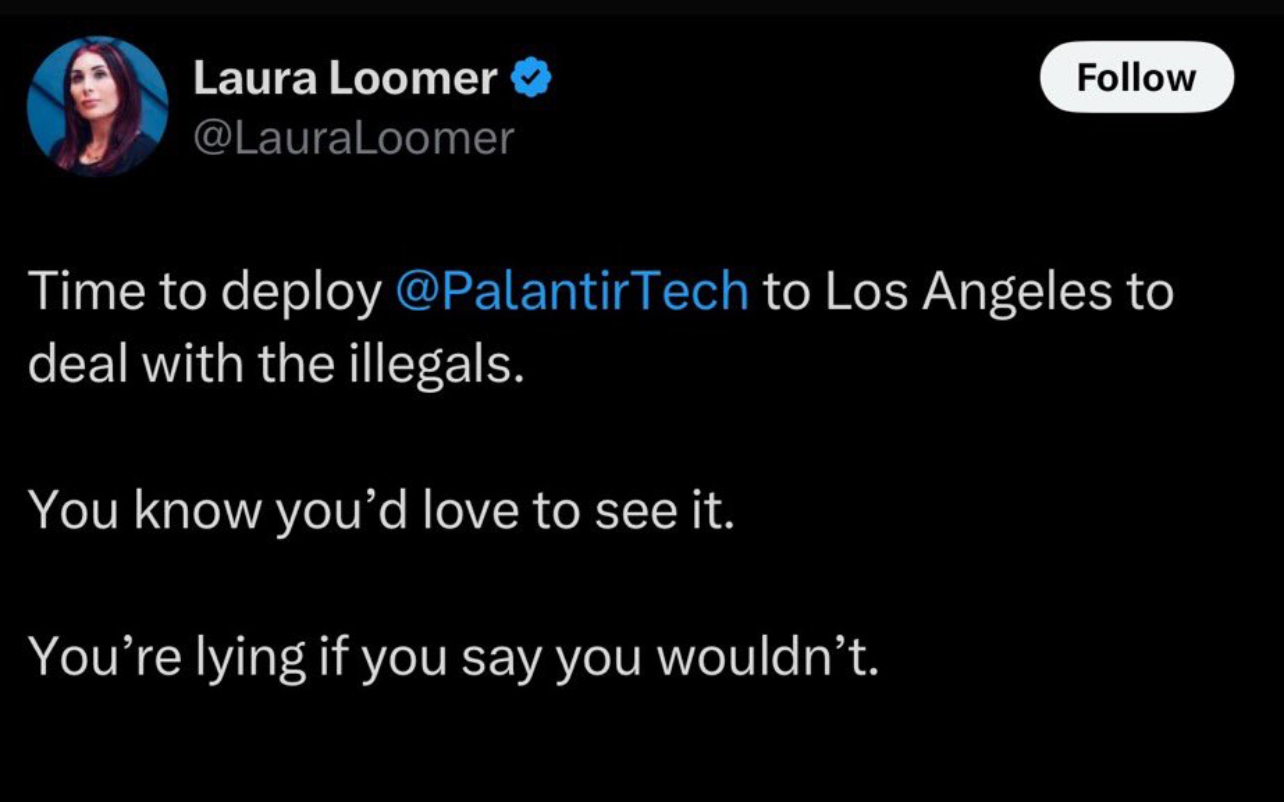Image resolution: width=1284 pixels, height=802 pixels.
Task: Open Laura Loomer's profile picture
Action: pyautogui.click(x=97, y=106)
